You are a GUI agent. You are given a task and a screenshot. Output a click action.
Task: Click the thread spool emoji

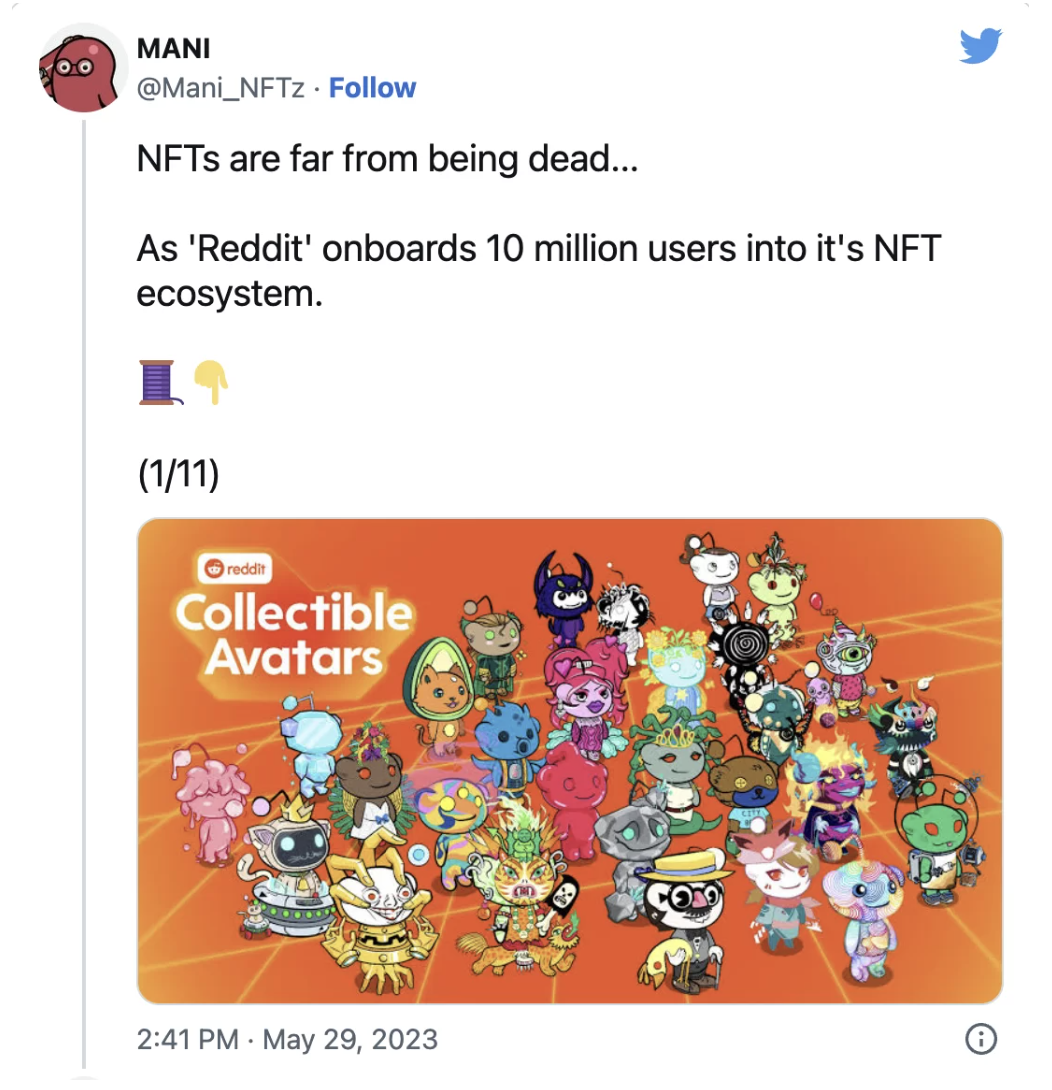(x=159, y=382)
